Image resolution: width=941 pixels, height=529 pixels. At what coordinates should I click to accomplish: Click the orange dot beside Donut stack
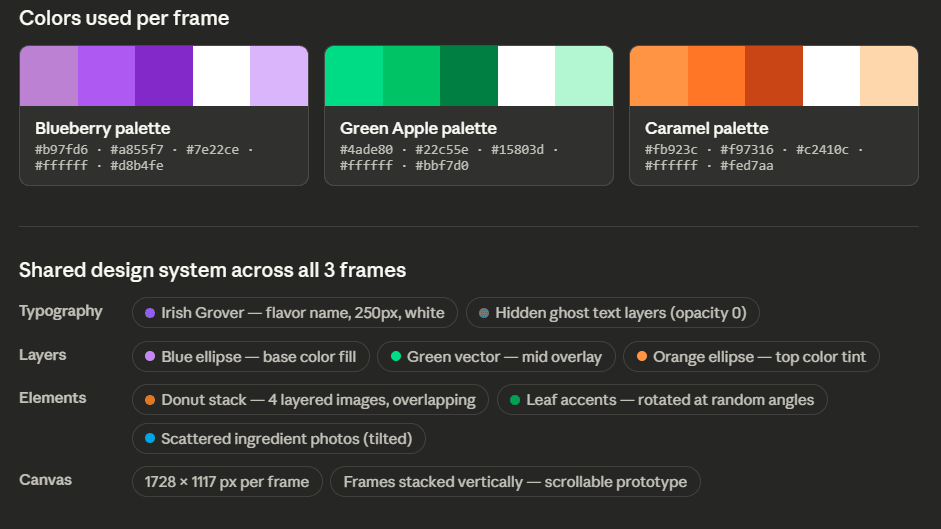pos(150,400)
